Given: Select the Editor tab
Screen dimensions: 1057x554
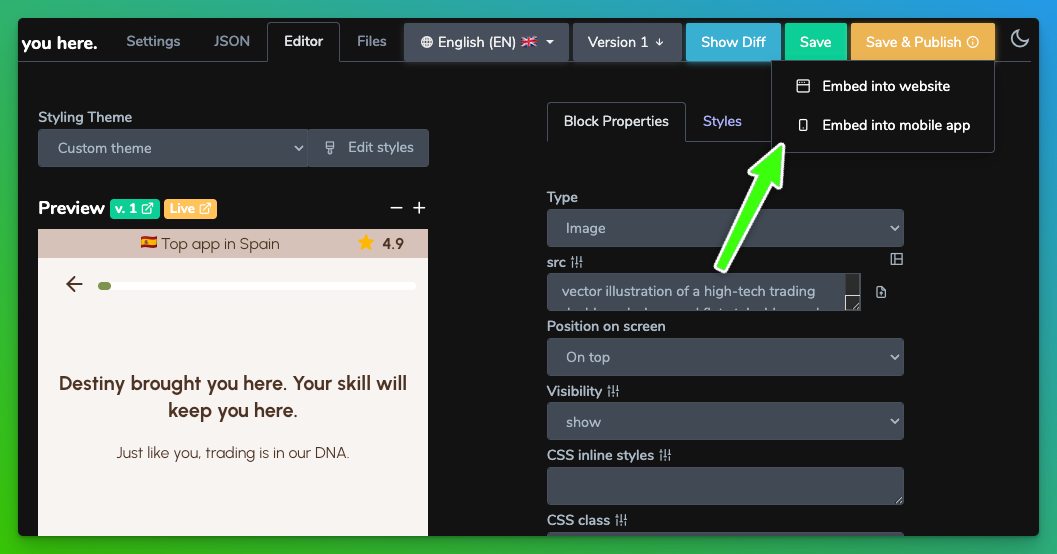Looking at the screenshot, I should click(303, 41).
